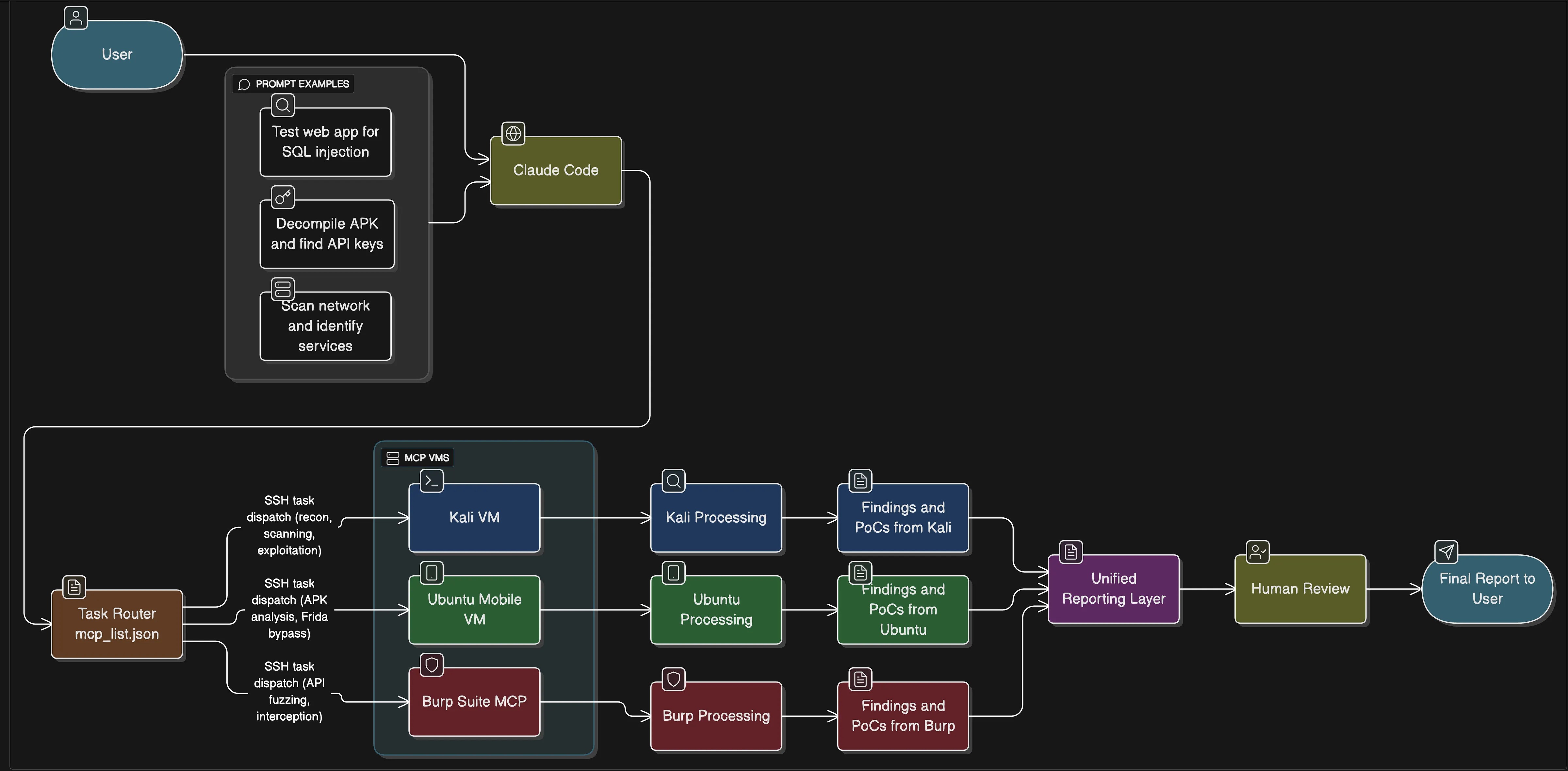
Task: Click the key icon above Decompile APK box
Action: tap(283, 197)
